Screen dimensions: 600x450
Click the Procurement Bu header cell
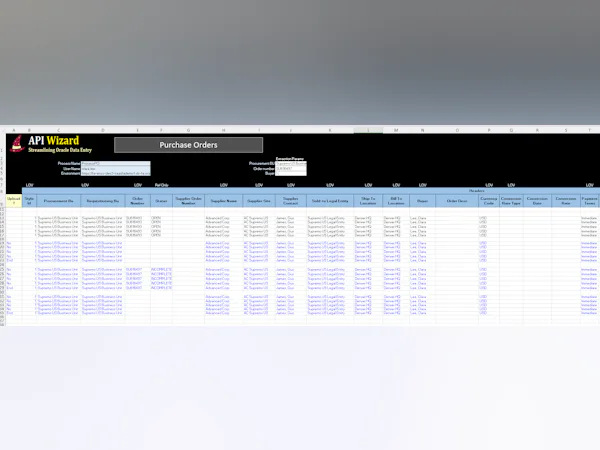[59, 201]
